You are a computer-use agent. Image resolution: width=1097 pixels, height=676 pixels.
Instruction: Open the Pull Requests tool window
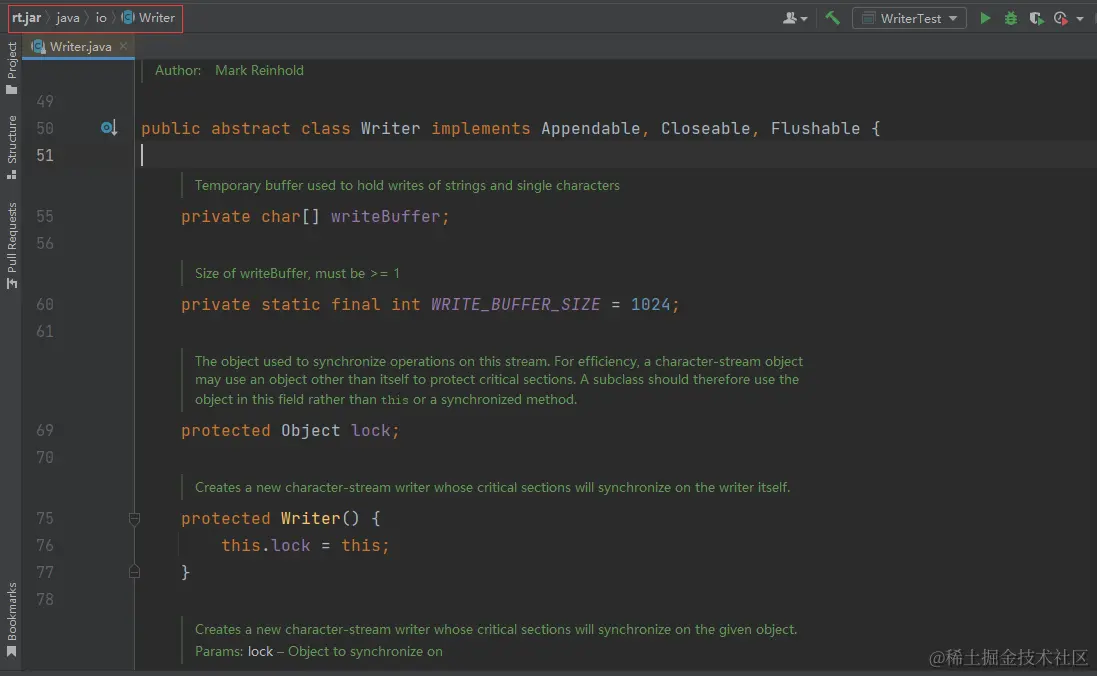[11, 245]
